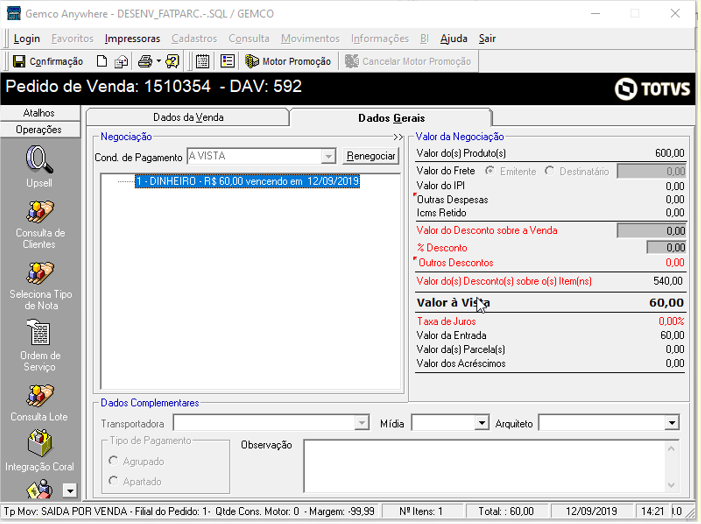This screenshot has height=524, width=701.
Task: Click the blank new document icon
Action: (x=102, y=61)
